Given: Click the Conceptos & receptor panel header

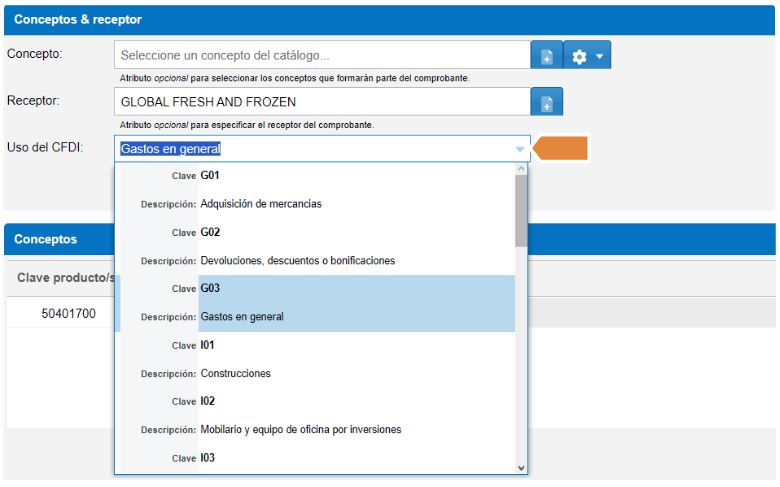Looking at the screenshot, I should [x=389, y=19].
